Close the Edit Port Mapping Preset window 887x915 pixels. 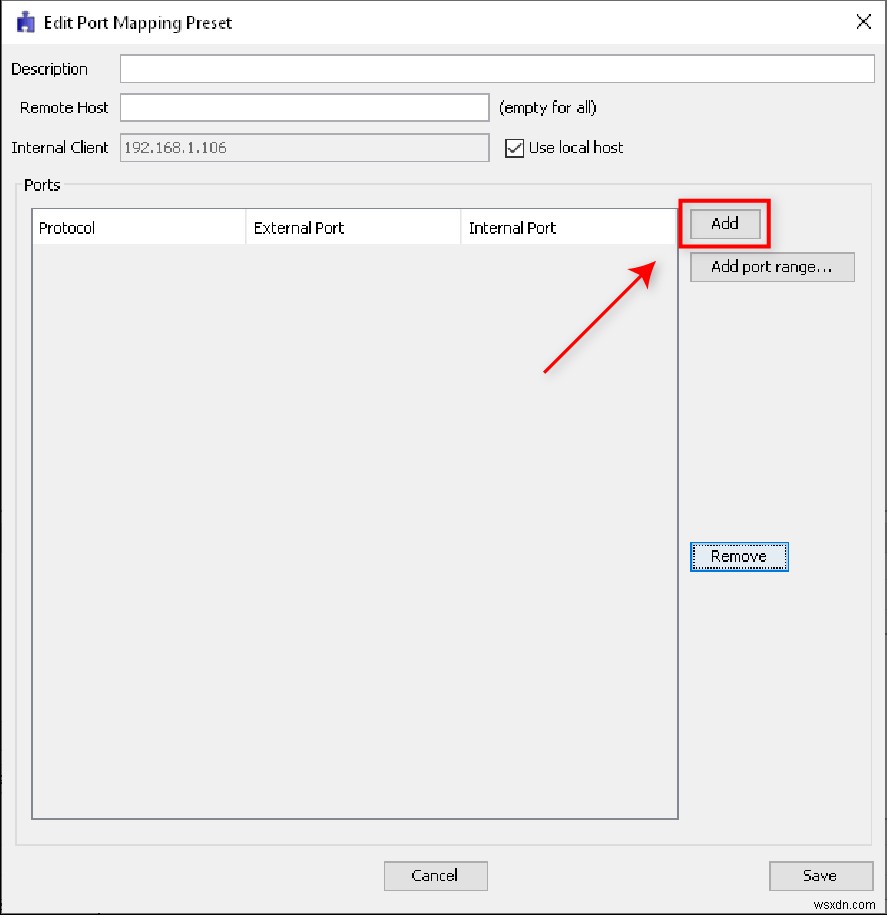pos(863,22)
